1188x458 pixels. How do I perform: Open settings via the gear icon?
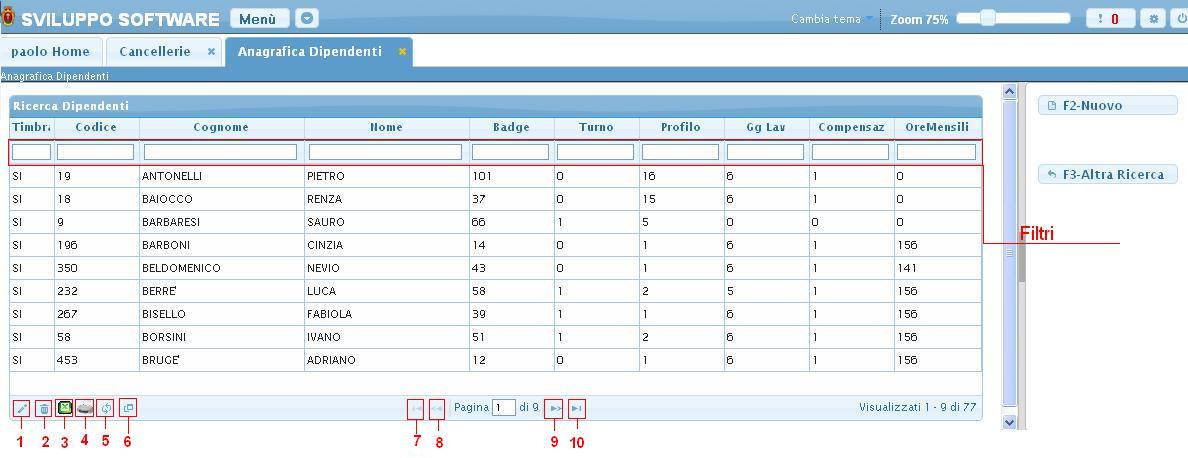tap(1154, 18)
